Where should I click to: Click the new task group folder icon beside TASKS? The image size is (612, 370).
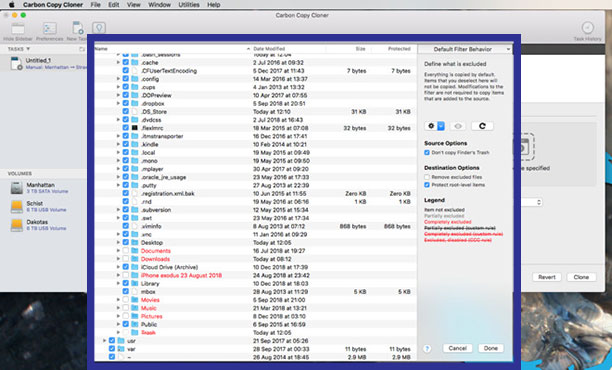[x=82, y=49]
